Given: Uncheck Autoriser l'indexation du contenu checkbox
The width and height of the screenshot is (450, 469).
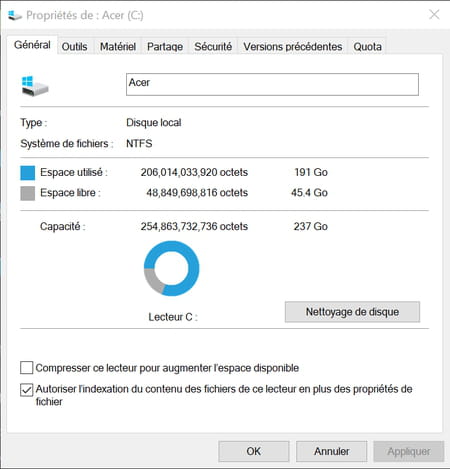Looking at the screenshot, I should [27, 390].
